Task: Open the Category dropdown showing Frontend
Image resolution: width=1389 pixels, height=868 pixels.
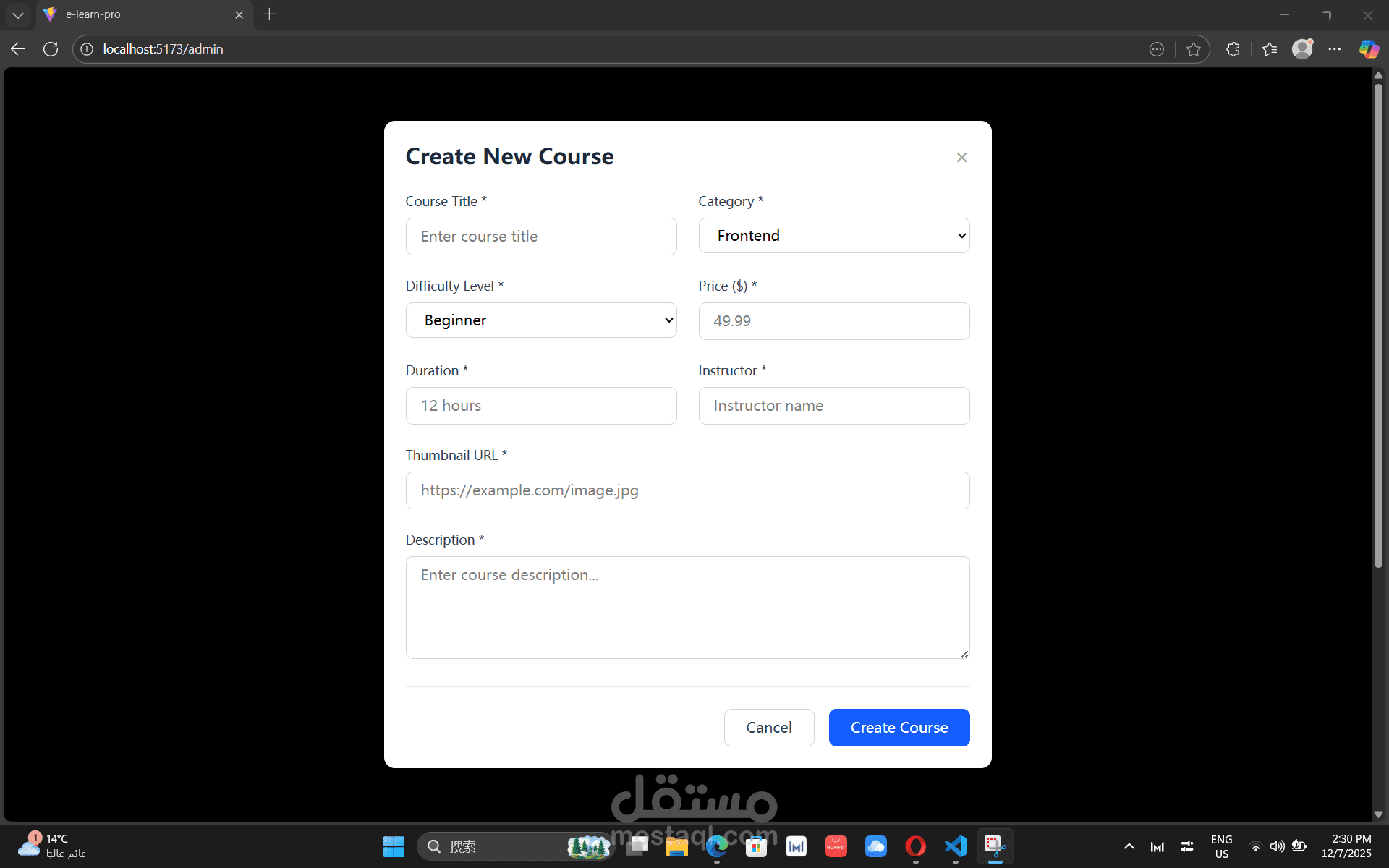Action: click(x=833, y=236)
